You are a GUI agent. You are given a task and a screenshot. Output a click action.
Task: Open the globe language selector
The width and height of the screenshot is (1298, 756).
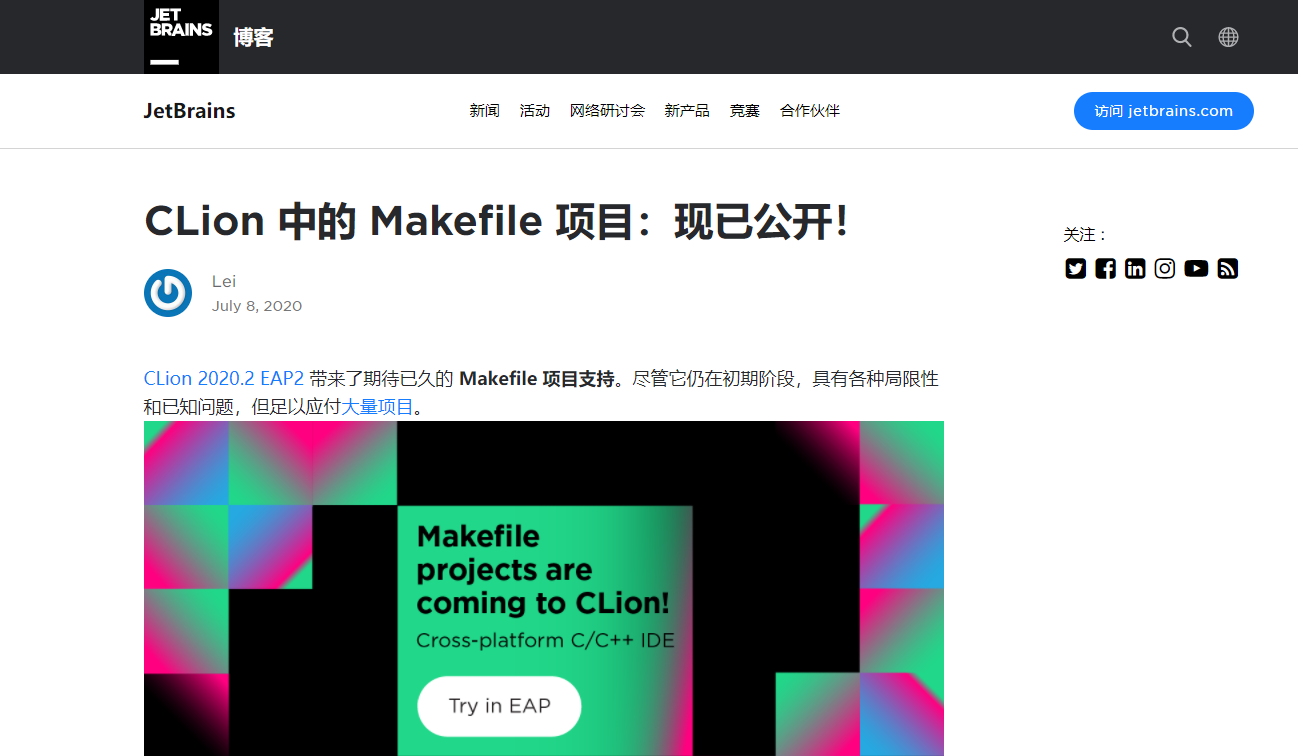(1228, 37)
